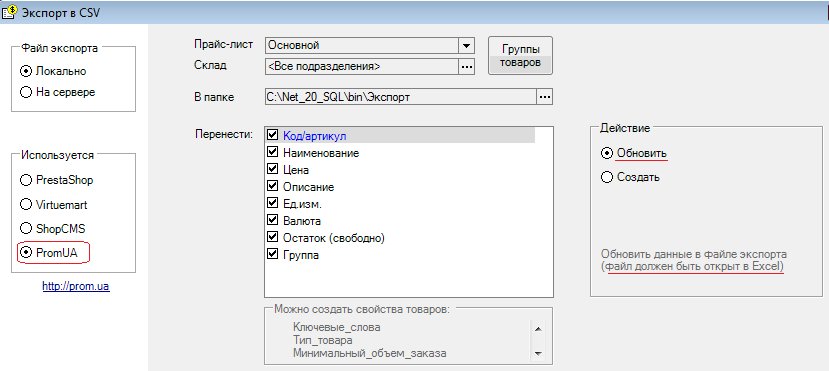Select the Создать action radio button
This screenshot has width=829, height=371.
(x=607, y=177)
